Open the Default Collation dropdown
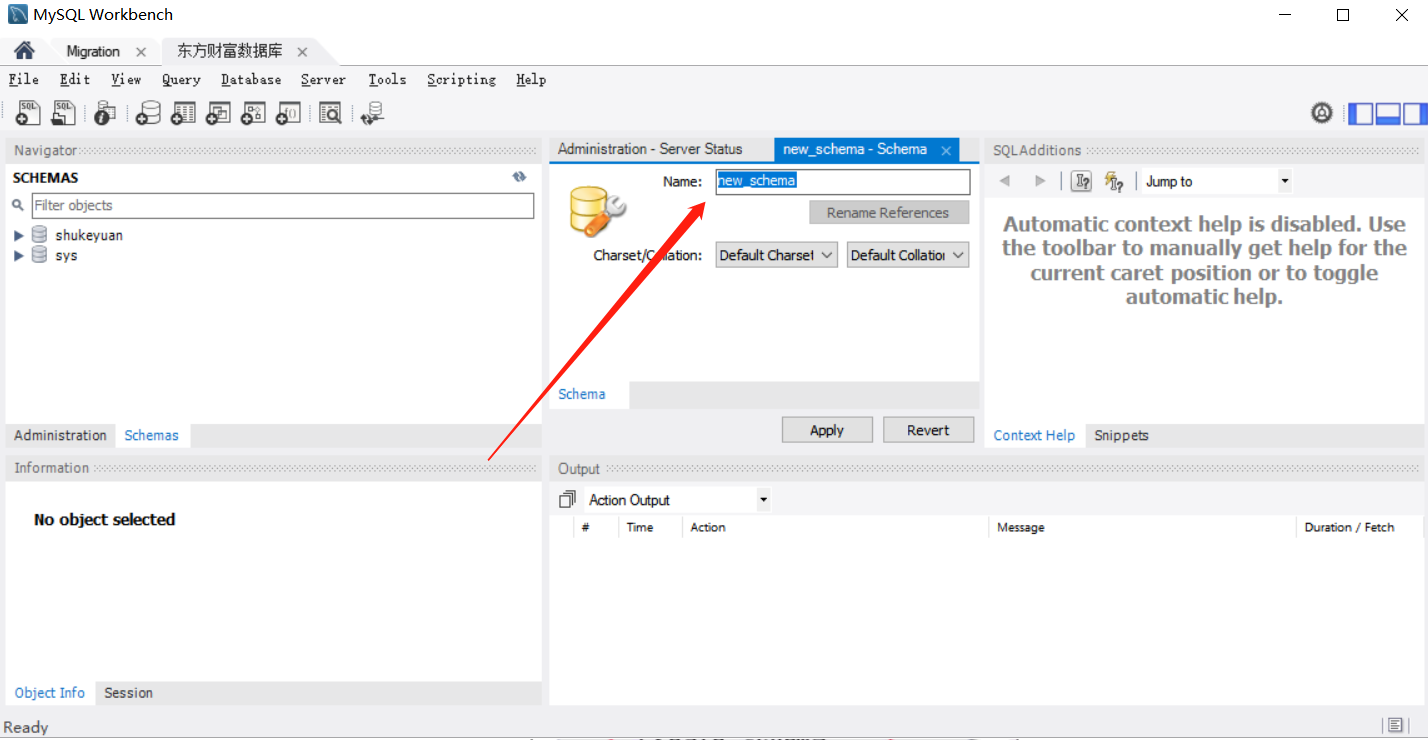Screen dimensions: 1428x740 908,255
